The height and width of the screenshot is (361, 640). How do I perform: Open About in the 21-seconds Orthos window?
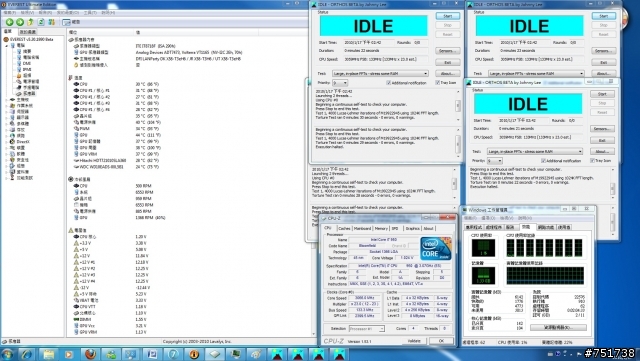pyautogui.click(x=602, y=152)
